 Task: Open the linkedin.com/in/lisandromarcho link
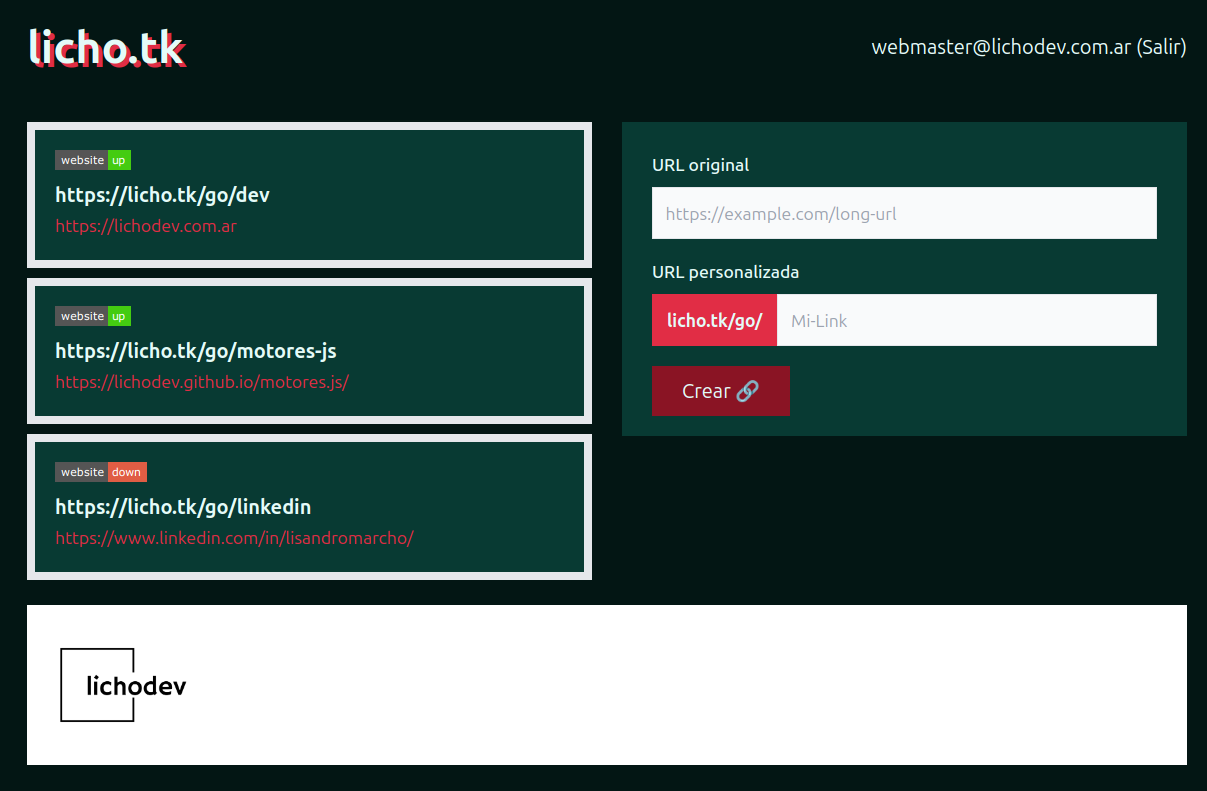click(x=235, y=538)
